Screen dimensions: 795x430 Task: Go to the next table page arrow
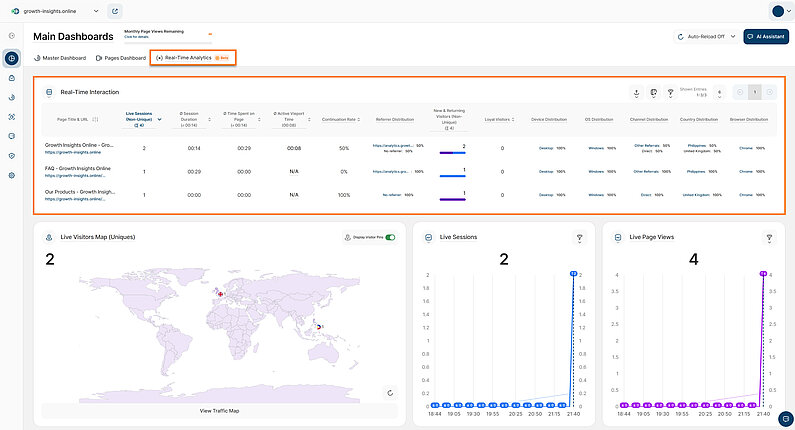click(x=770, y=92)
